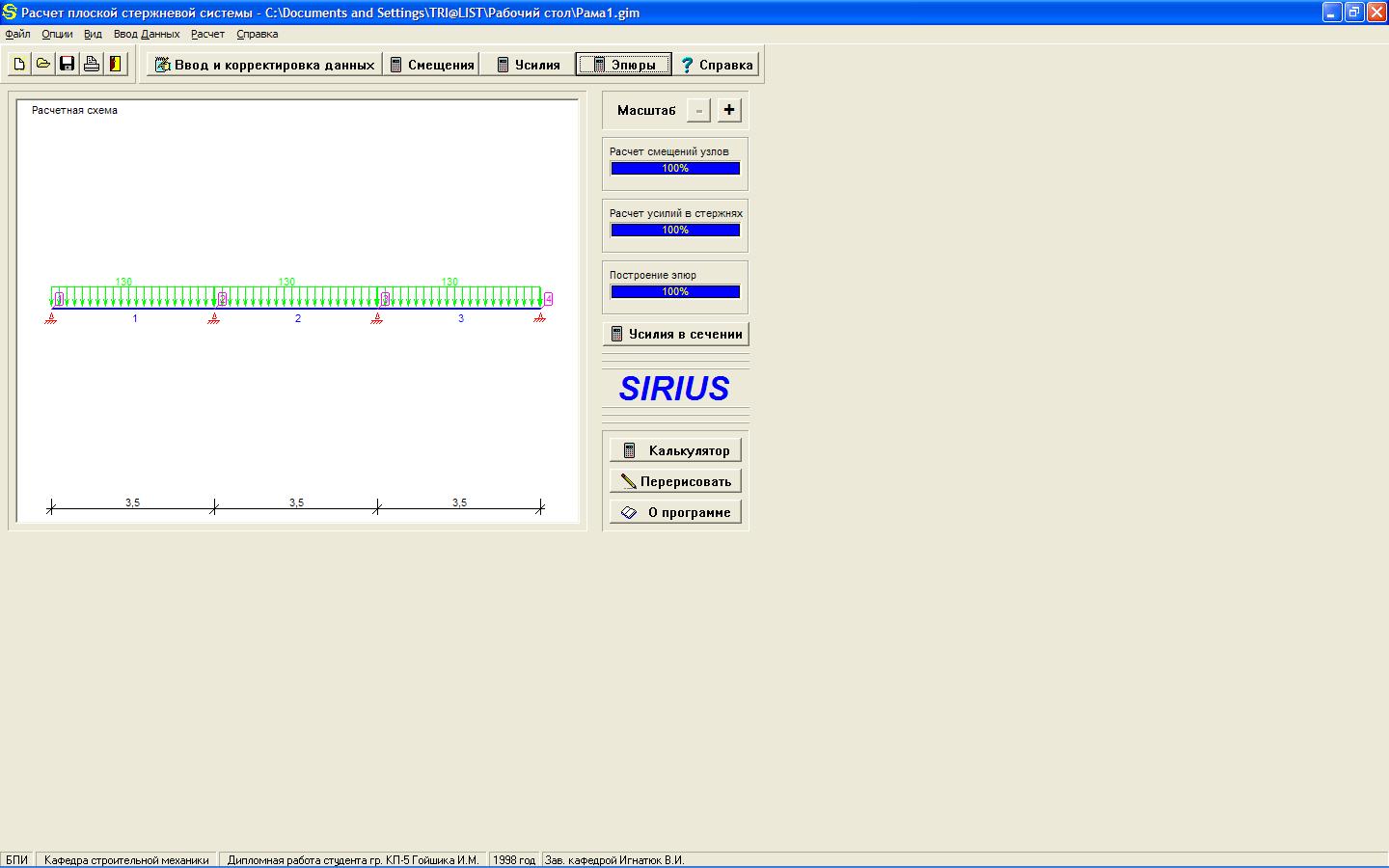Save the project with the floppy disk icon

coord(68,65)
